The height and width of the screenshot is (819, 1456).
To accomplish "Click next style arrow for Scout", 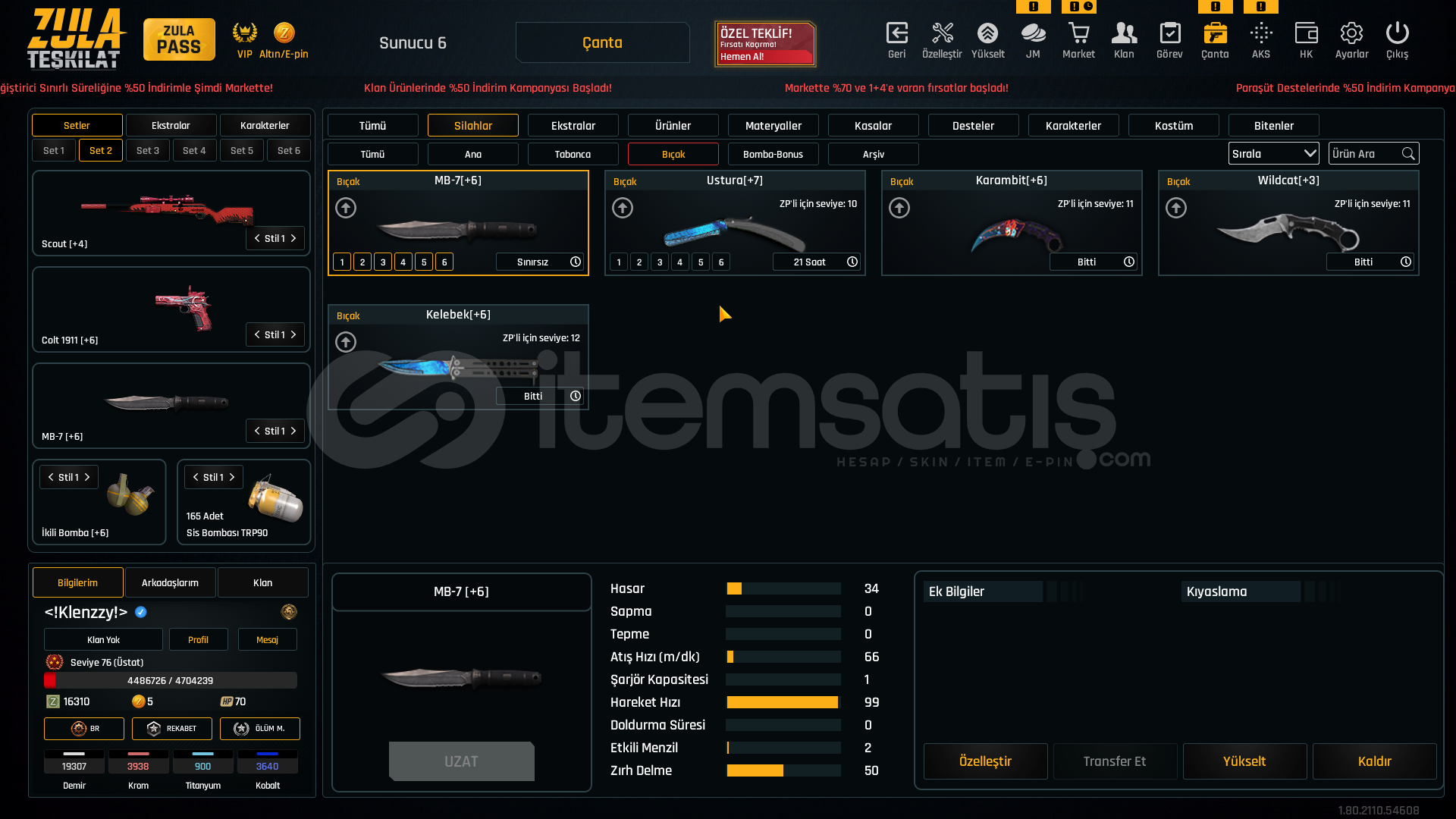I will tap(293, 238).
